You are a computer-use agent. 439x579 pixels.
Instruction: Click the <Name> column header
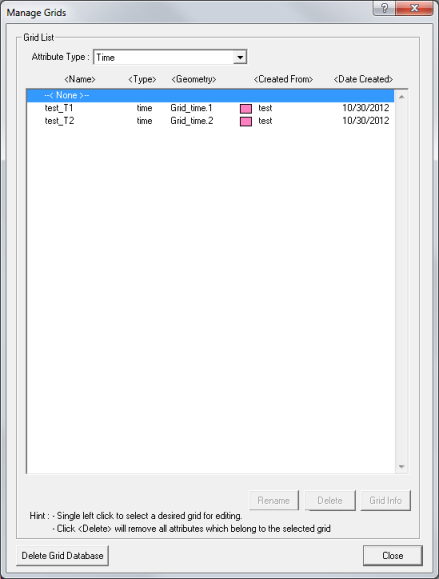(x=80, y=79)
